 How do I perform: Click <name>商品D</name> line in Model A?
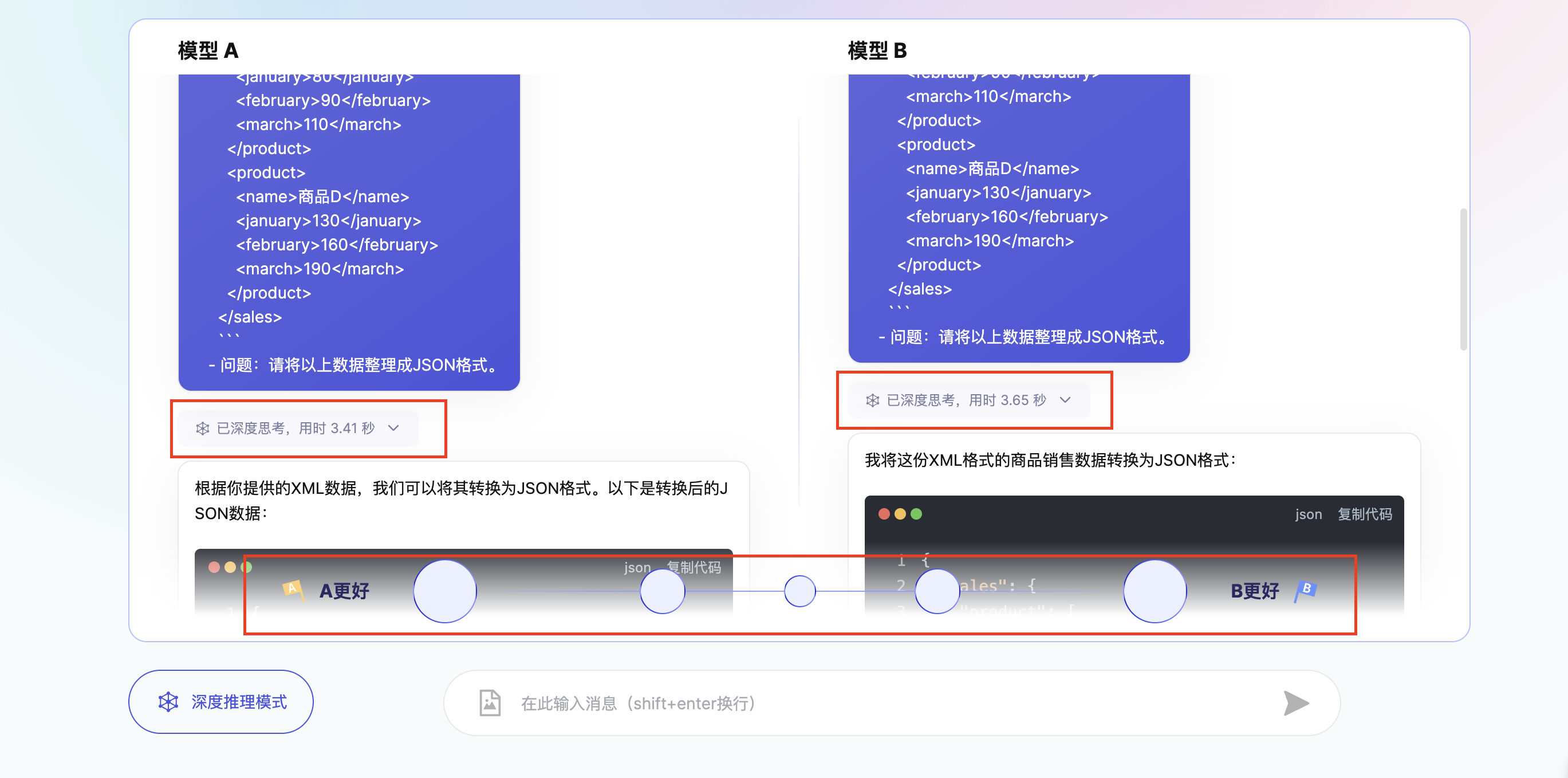pyautogui.click(x=322, y=197)
